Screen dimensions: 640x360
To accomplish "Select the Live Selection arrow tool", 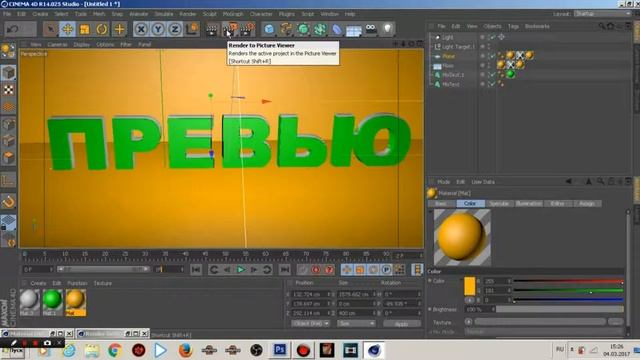I will [50, 29].
